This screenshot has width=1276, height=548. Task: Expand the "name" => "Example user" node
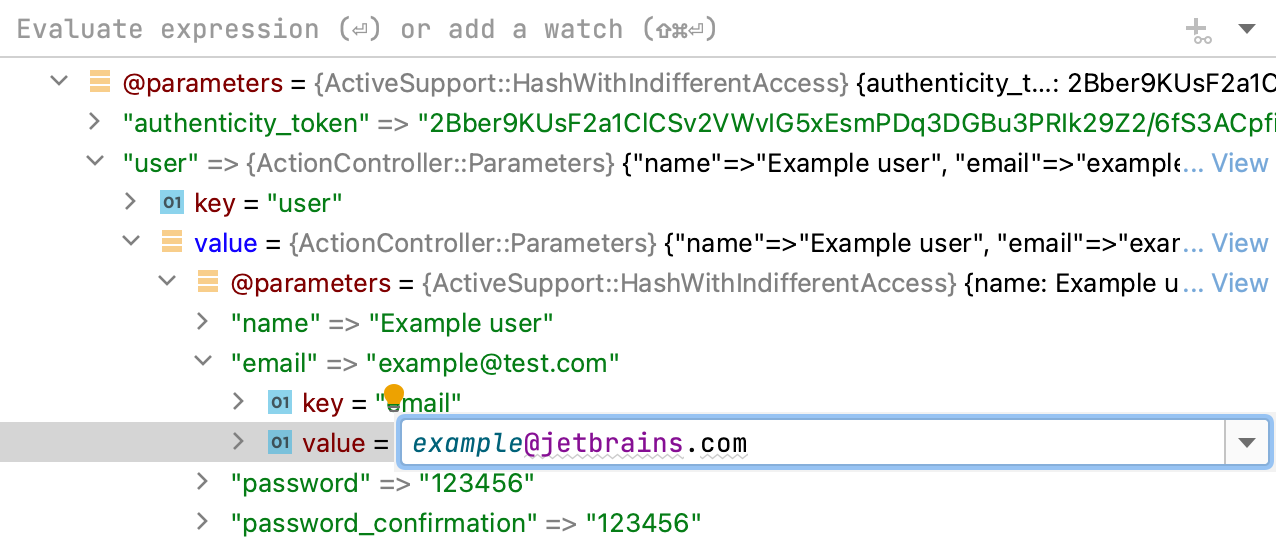pos(202,322)
